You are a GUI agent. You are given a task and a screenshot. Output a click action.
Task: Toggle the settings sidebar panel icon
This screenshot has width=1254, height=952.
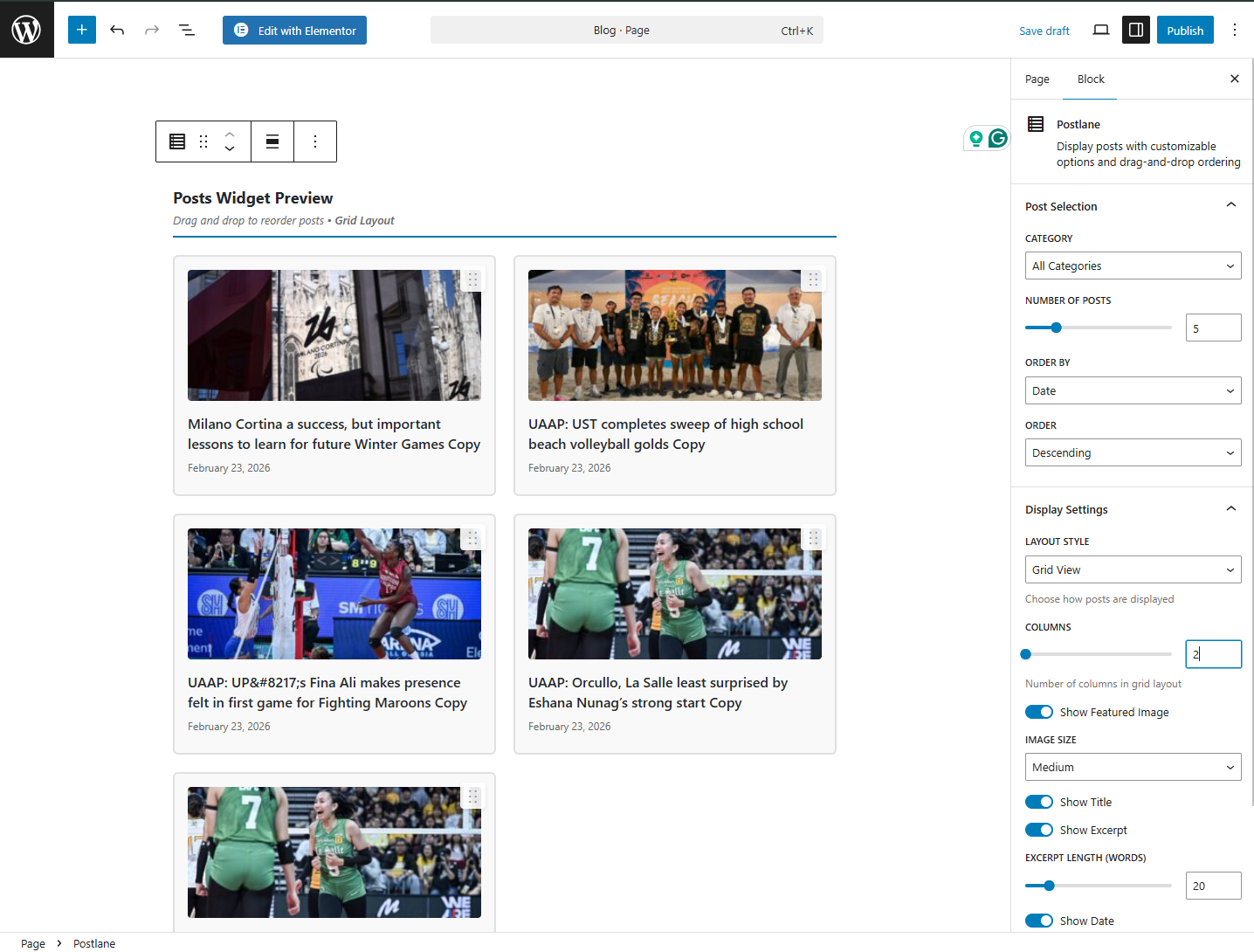1135,30
